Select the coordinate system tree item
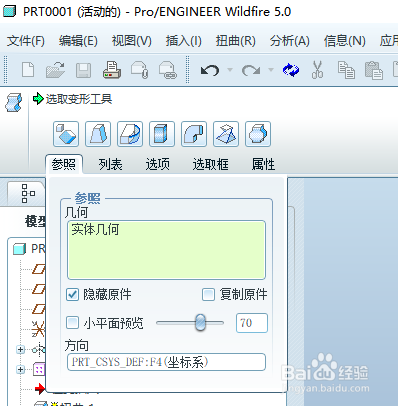Viewport: 398px width, 406px height. pyautogui.click(x=38, y=329)
